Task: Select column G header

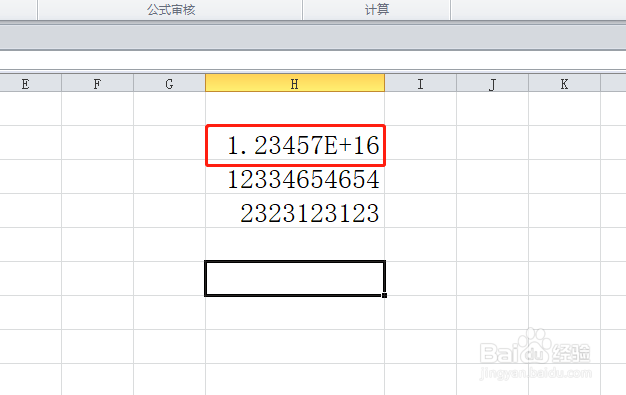Action: click(x=169, y=83)
